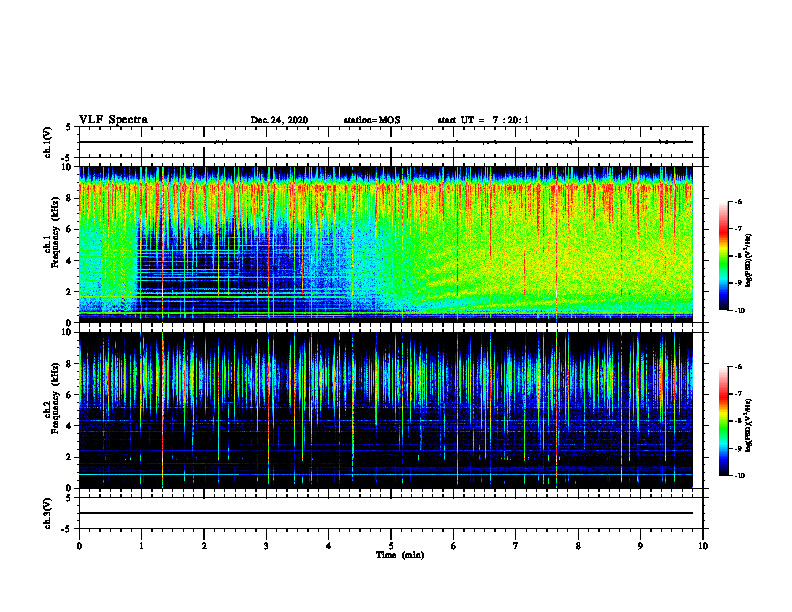Click tick label "10" on the time axis
This screenshot has width=792, height=612.
pyautogui.click(x=703, y=546)
